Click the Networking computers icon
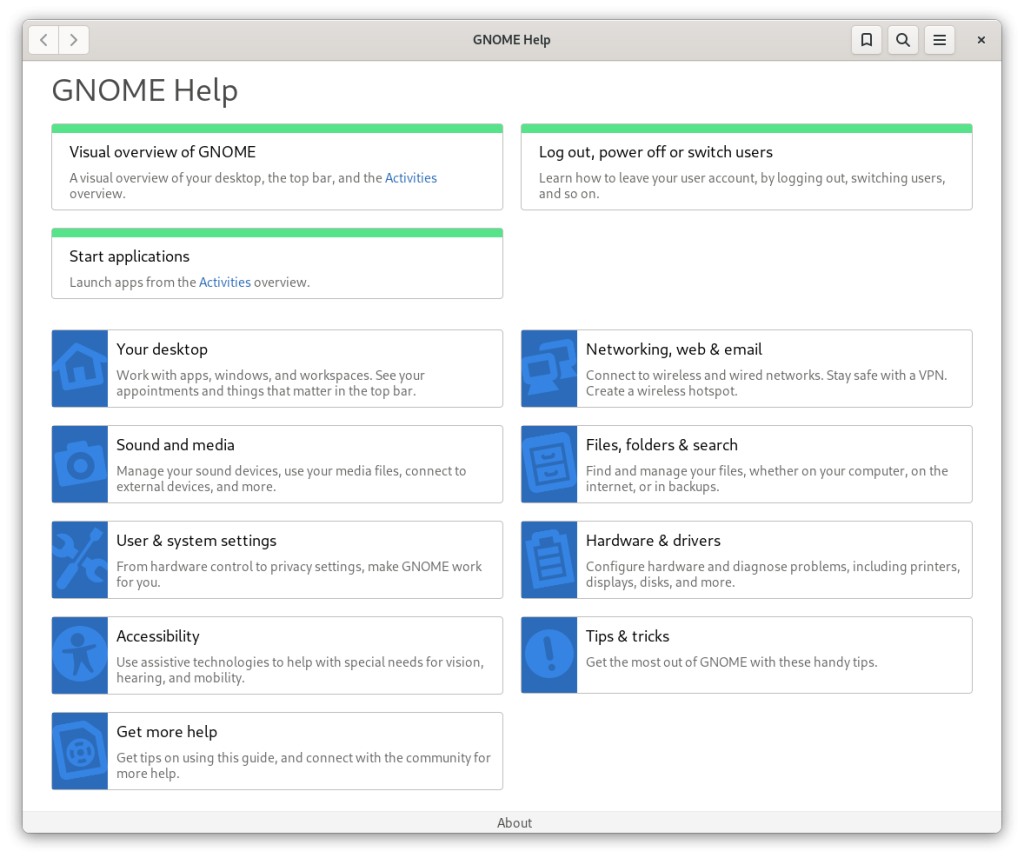 click(549, 368)
